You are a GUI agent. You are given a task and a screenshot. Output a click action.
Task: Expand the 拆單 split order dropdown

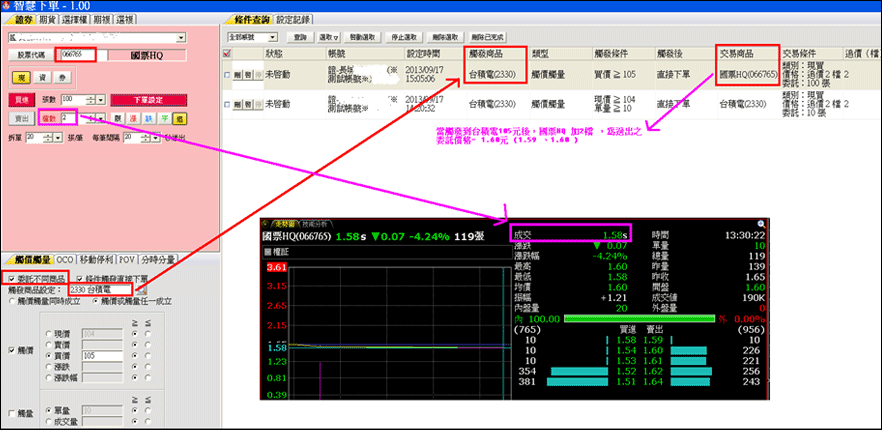point(58,138)
